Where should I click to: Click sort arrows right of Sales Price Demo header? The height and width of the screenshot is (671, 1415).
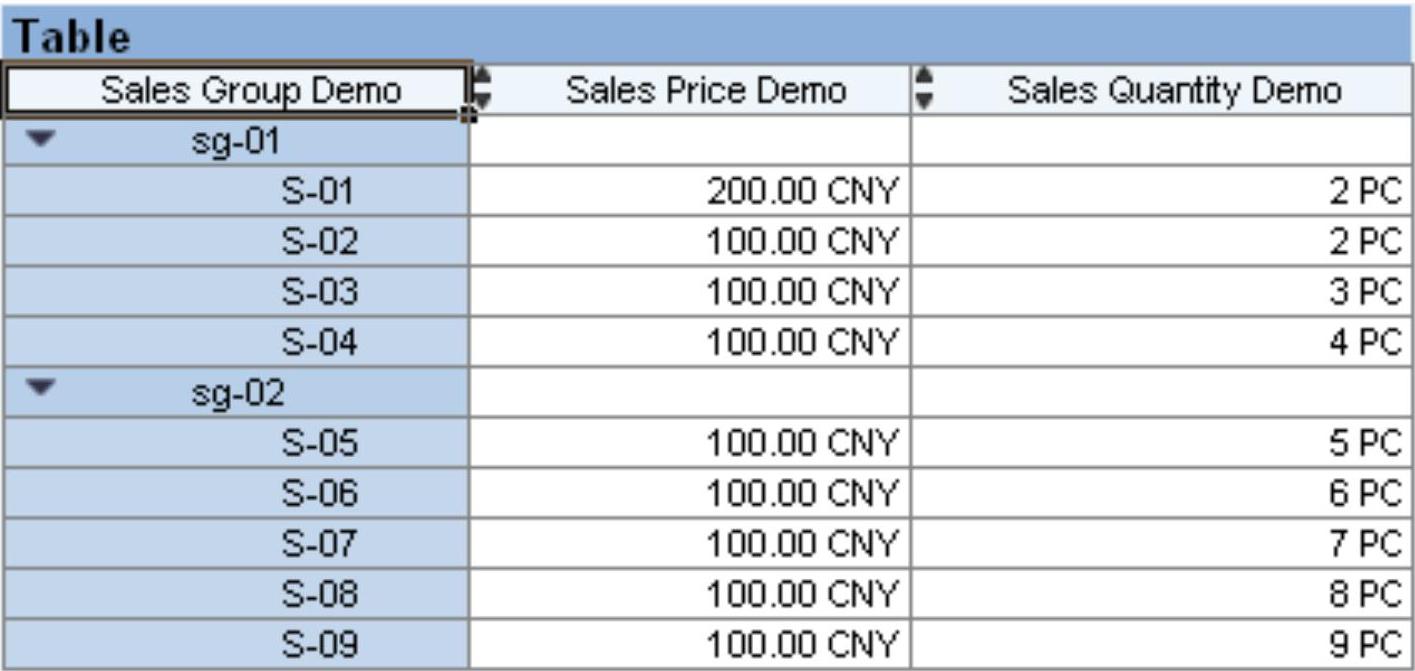pyautogui.click(x=924, y=88)
